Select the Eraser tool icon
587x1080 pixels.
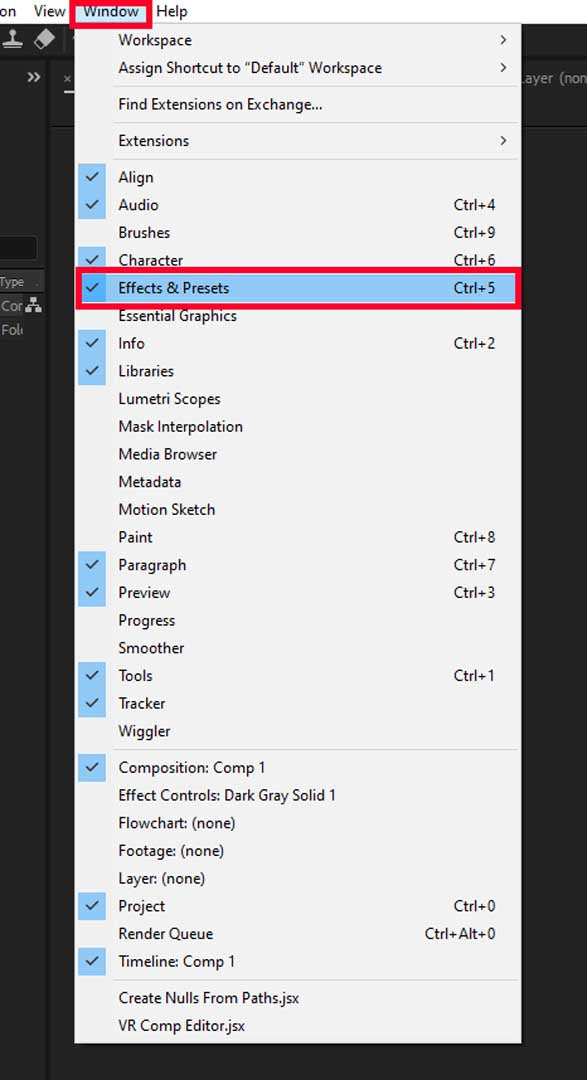(43, 40)
